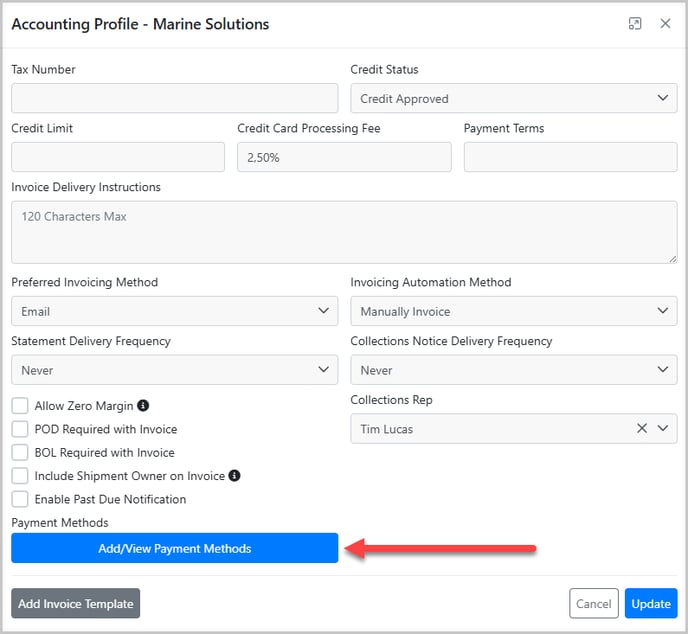This screenshot has width=688, height=634.
Task: Click info icon next to Allow Zero Margin
Action: [x=143, y=406]
